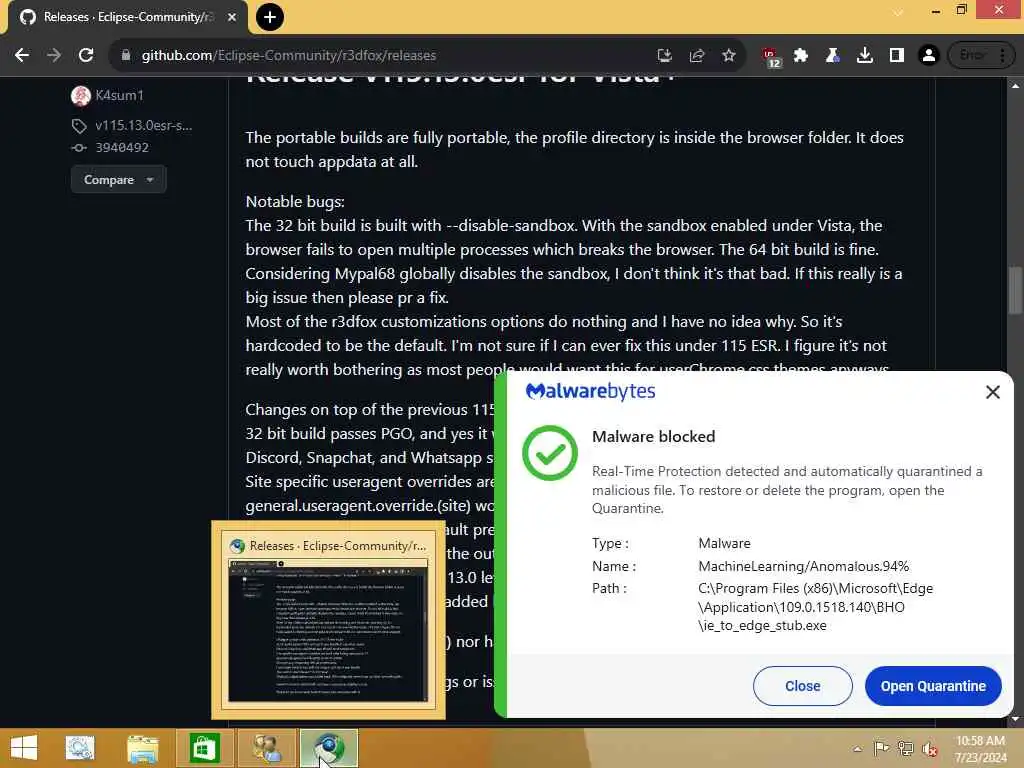1024x768 pixels.
Task: Click the install app icon in address bar
Action: (664, 56)
